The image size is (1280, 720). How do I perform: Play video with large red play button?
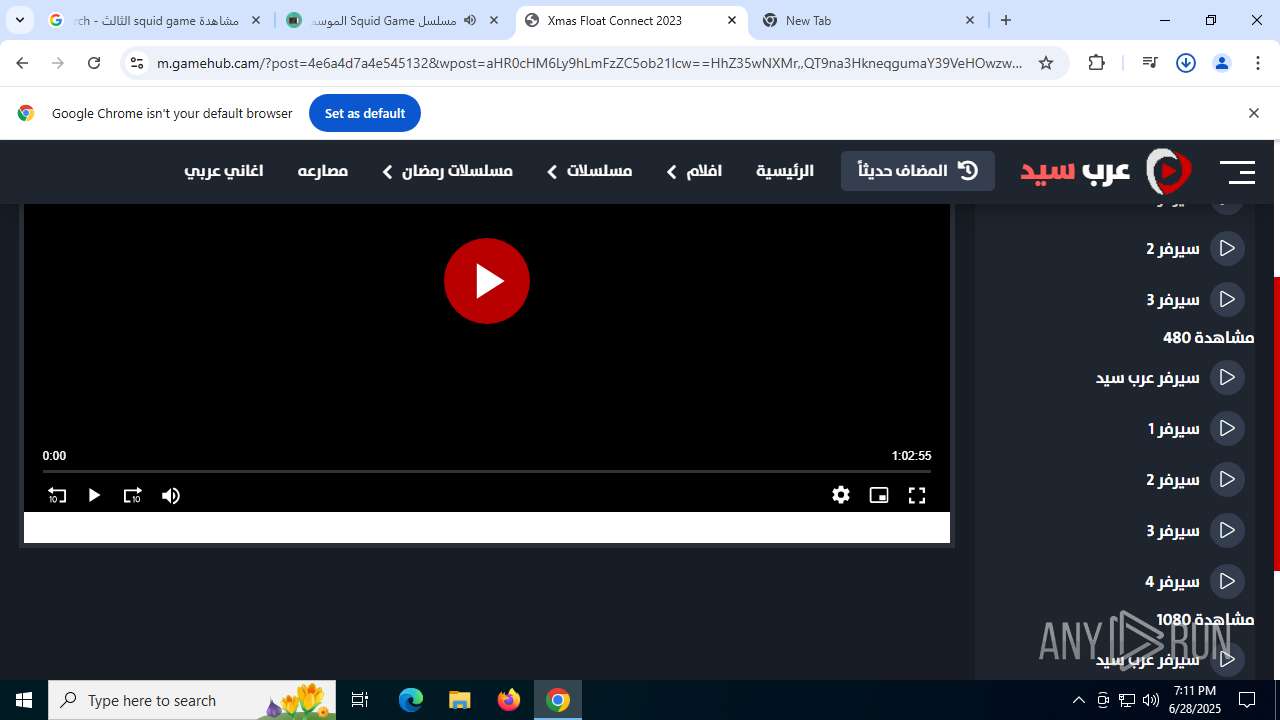(x=487, y=281)
